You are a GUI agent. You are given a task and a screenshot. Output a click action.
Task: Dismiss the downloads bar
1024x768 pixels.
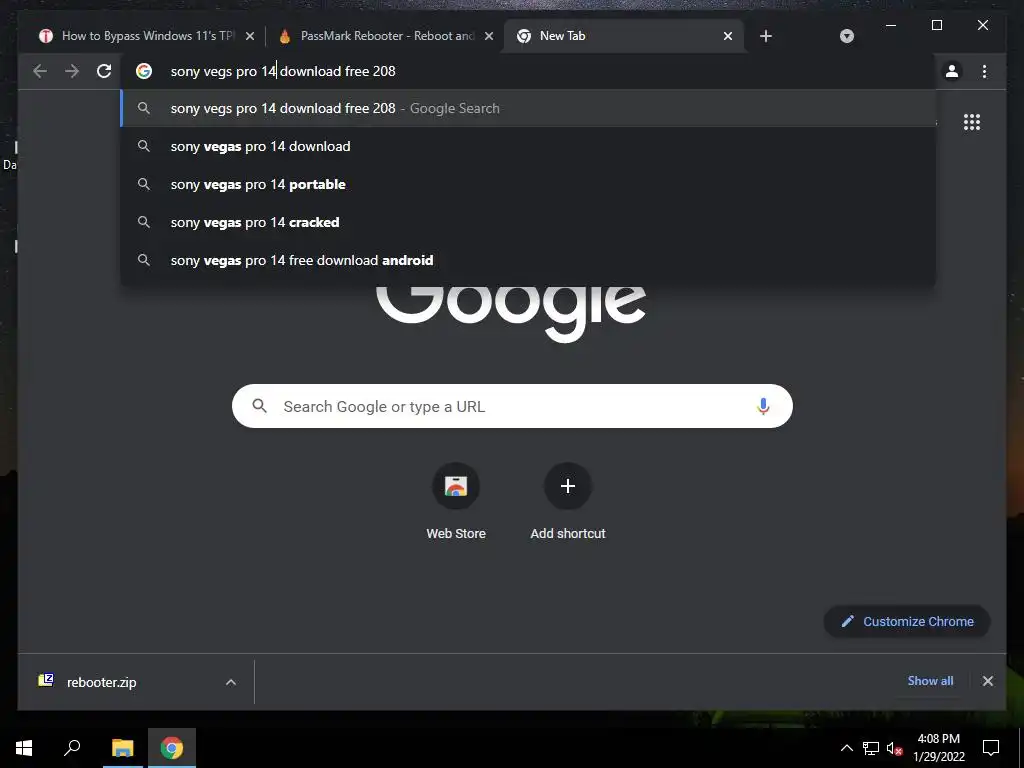(x=988, y=681)
